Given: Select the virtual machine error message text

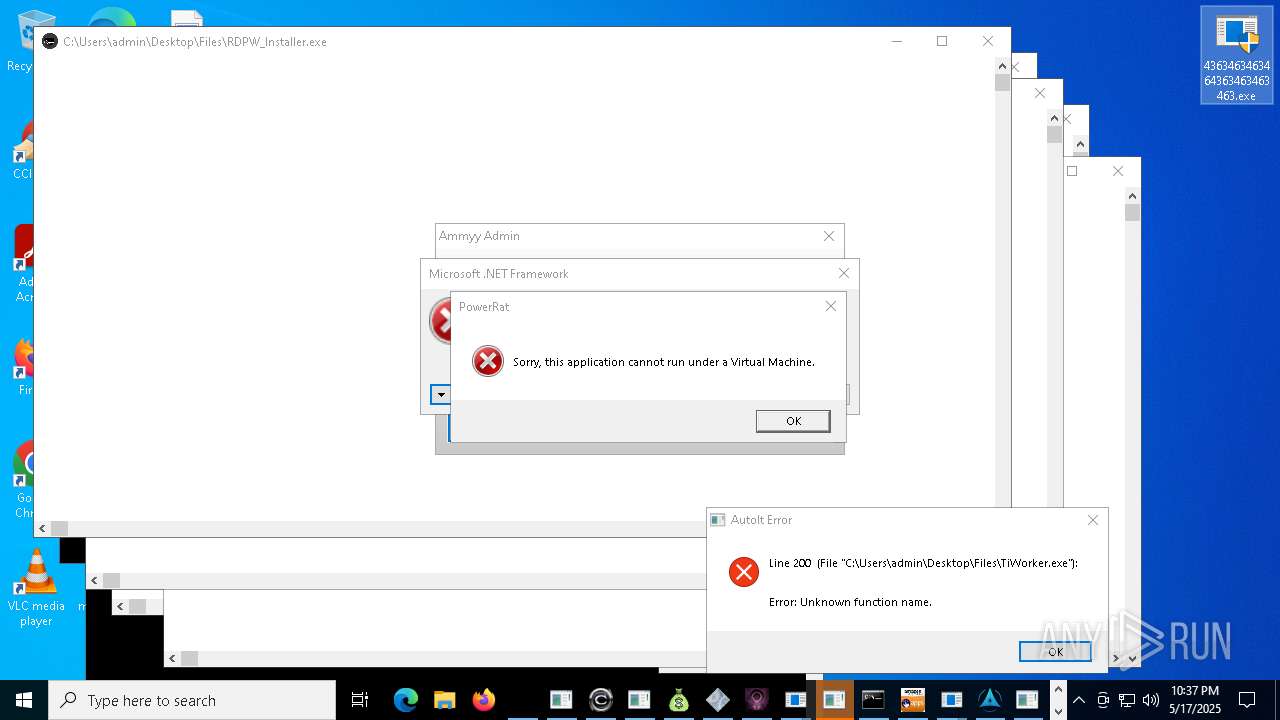Looking at the screenshot, I should (663, 362).
